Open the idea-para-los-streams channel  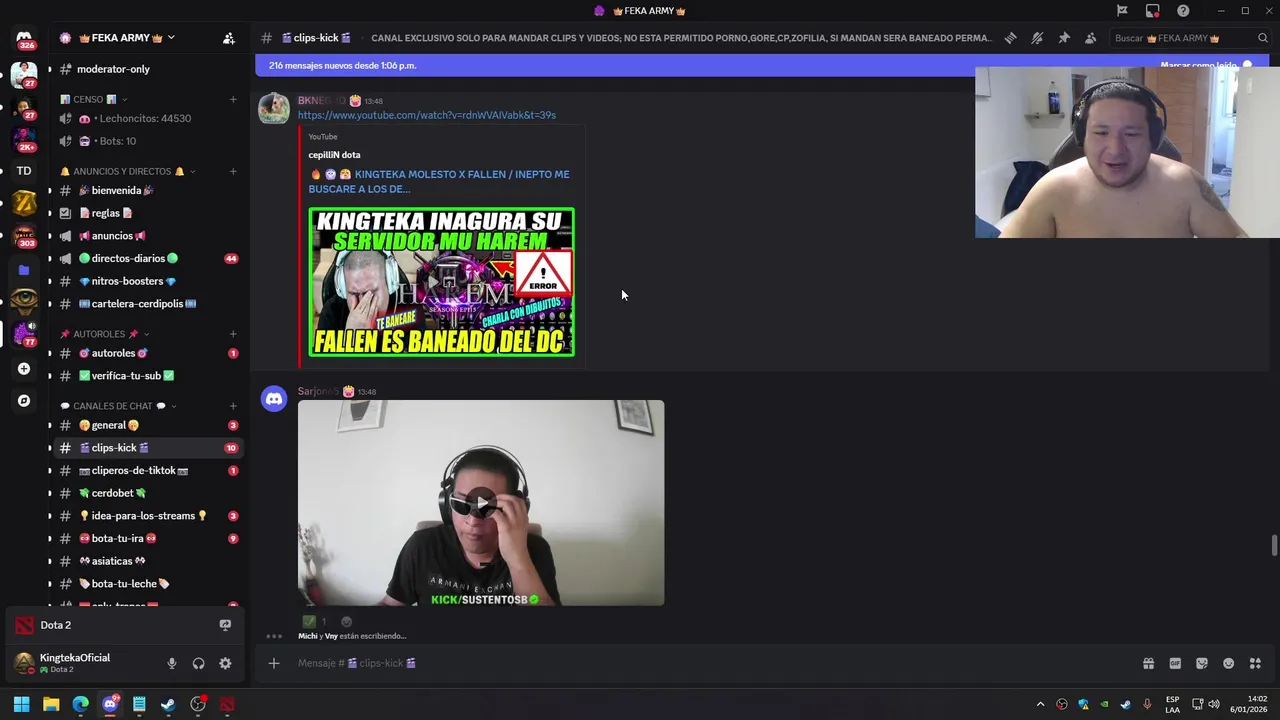pos(147,516)
